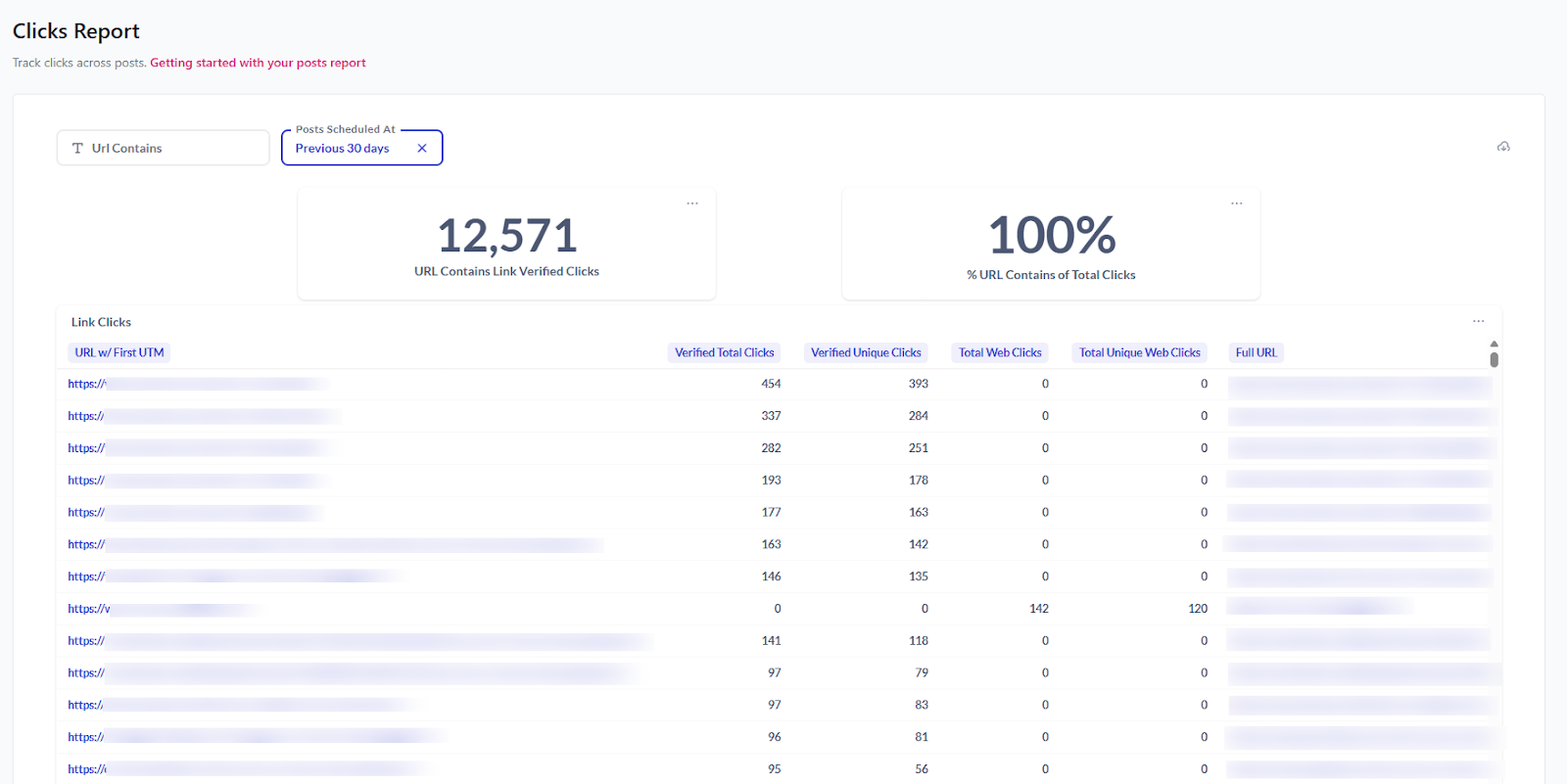This screenshot has width=1567, height=784.
Task: Click the Full URL column header
Action: pyautogui.click(x=1256, y=352)
